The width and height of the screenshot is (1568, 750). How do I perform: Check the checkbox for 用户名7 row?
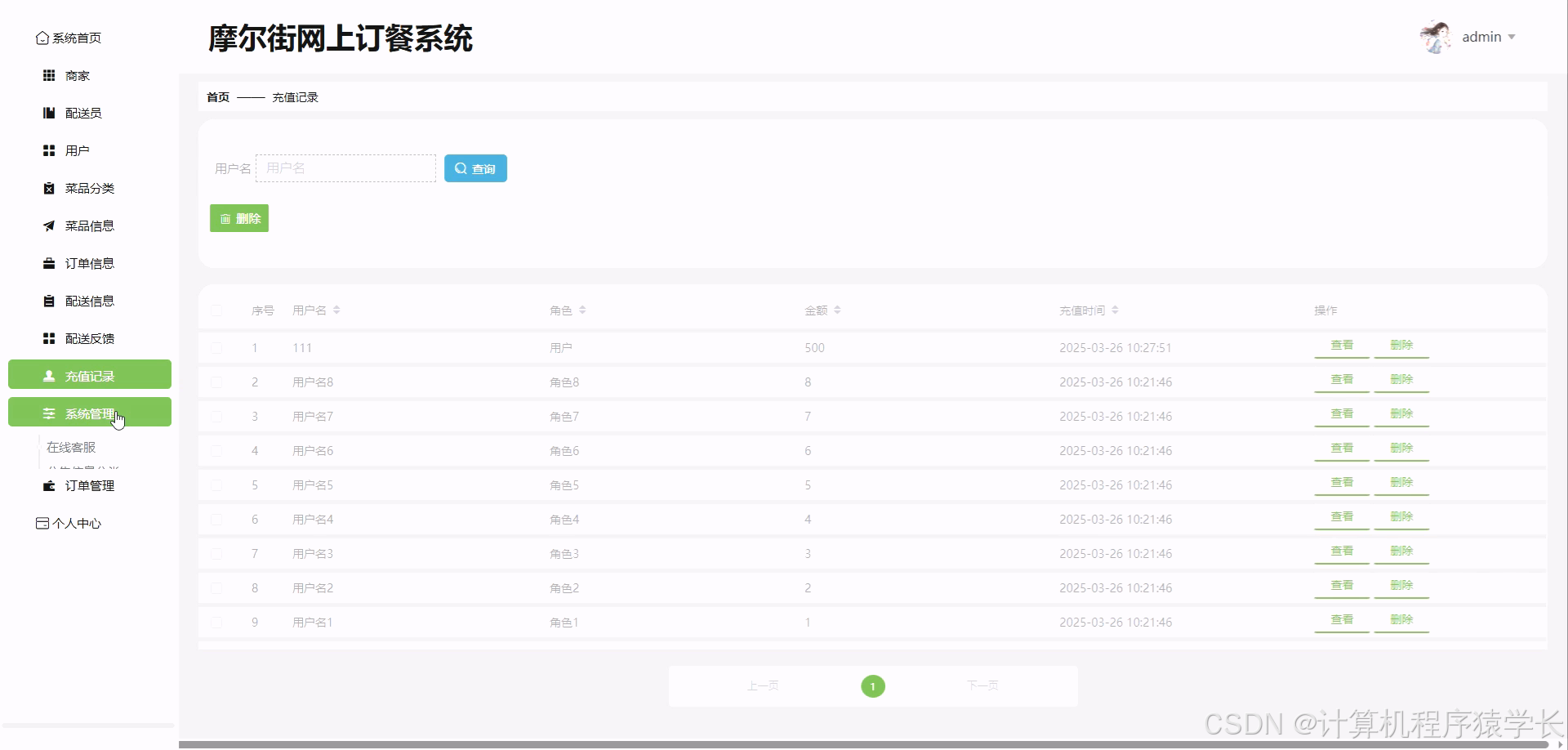point(216,417)
